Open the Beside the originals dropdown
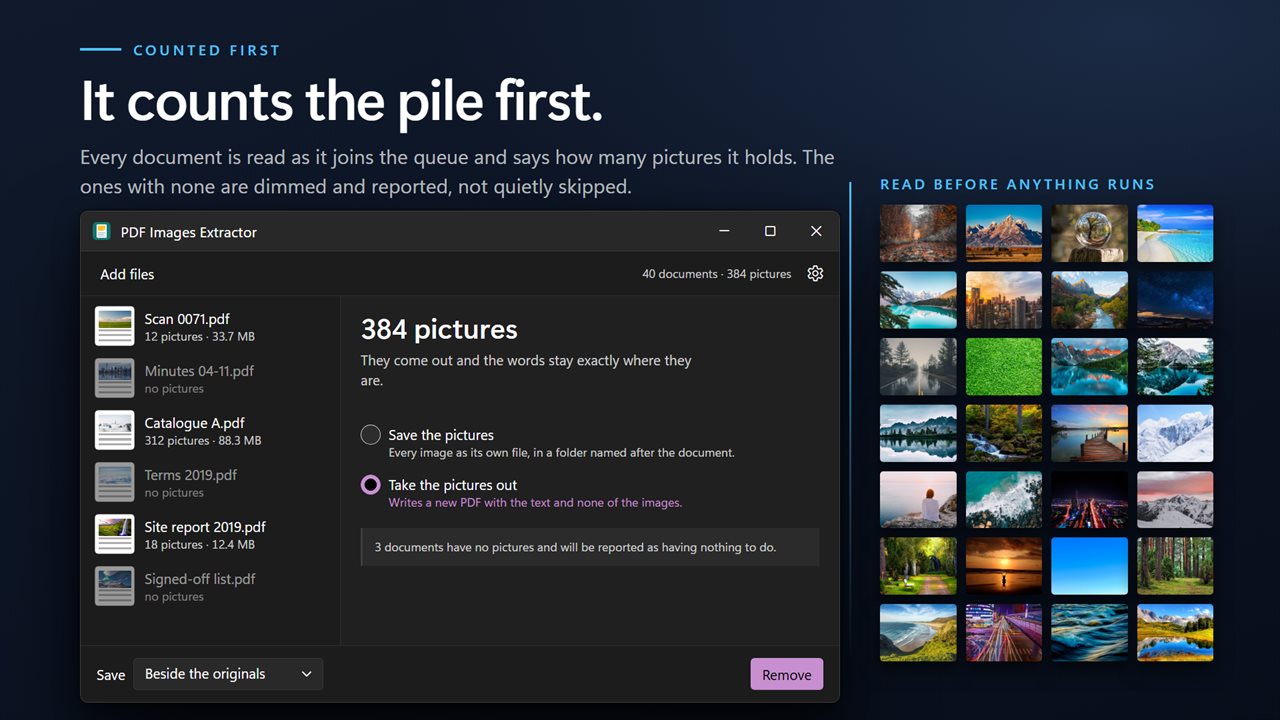 tap(229, 674)
